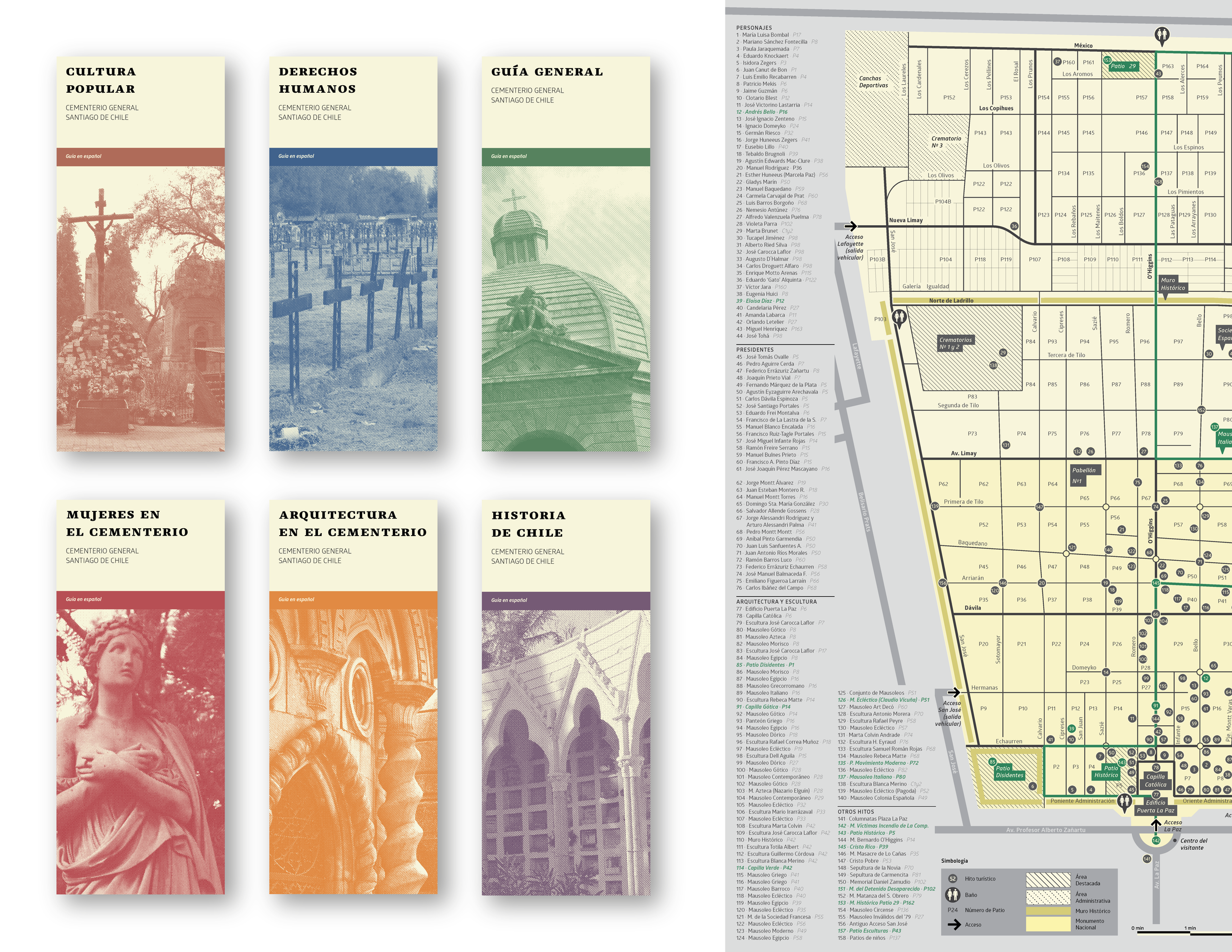Screen dimensions: 1232x952
Task: Click the Av. Profesor Alberto Zañartu street label
Action: point(1045,830)
